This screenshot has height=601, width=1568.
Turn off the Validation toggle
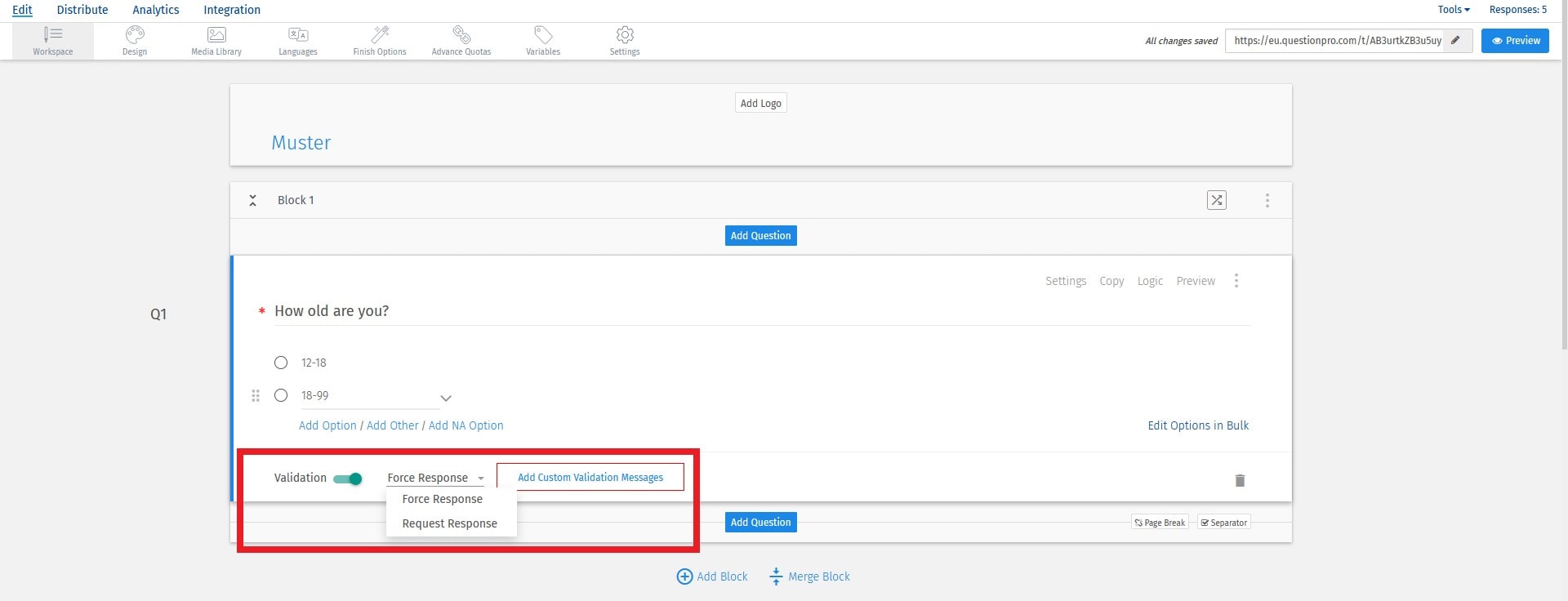pos(349,479)
